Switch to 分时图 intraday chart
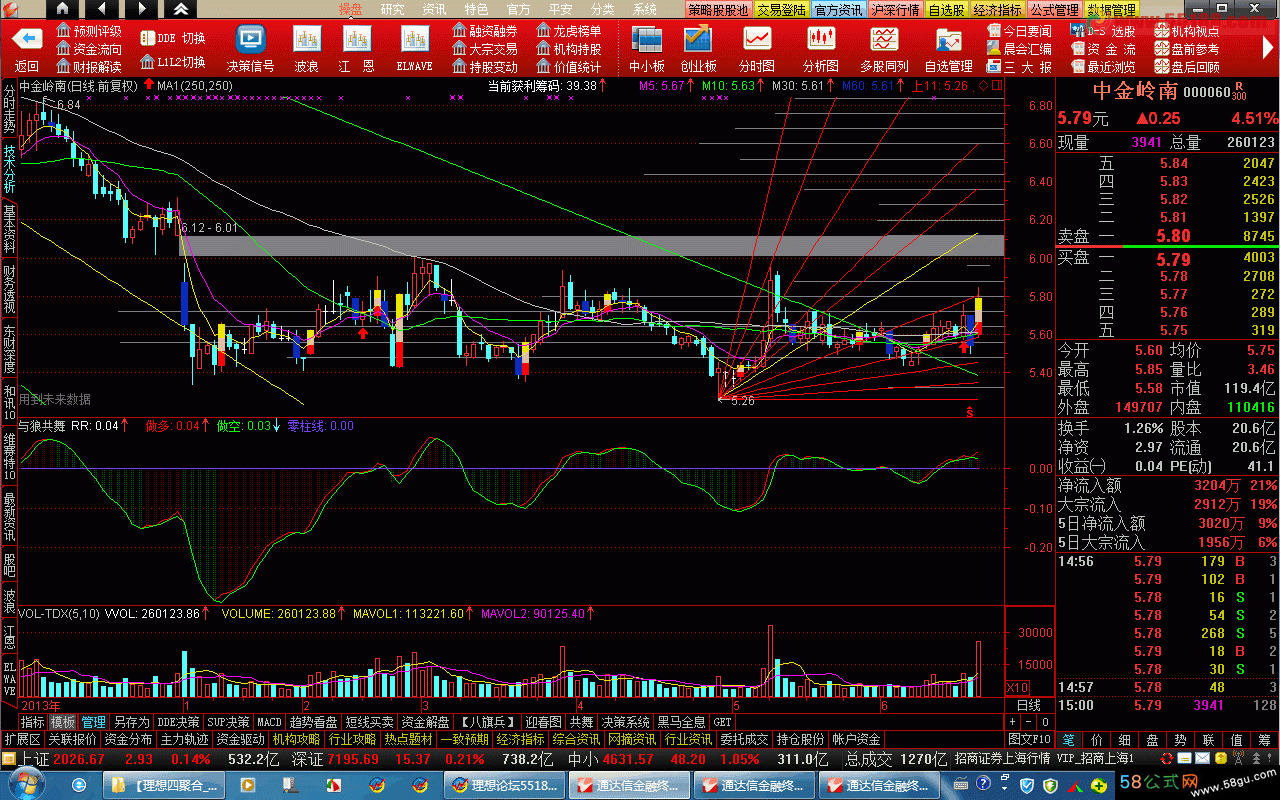 757,40
